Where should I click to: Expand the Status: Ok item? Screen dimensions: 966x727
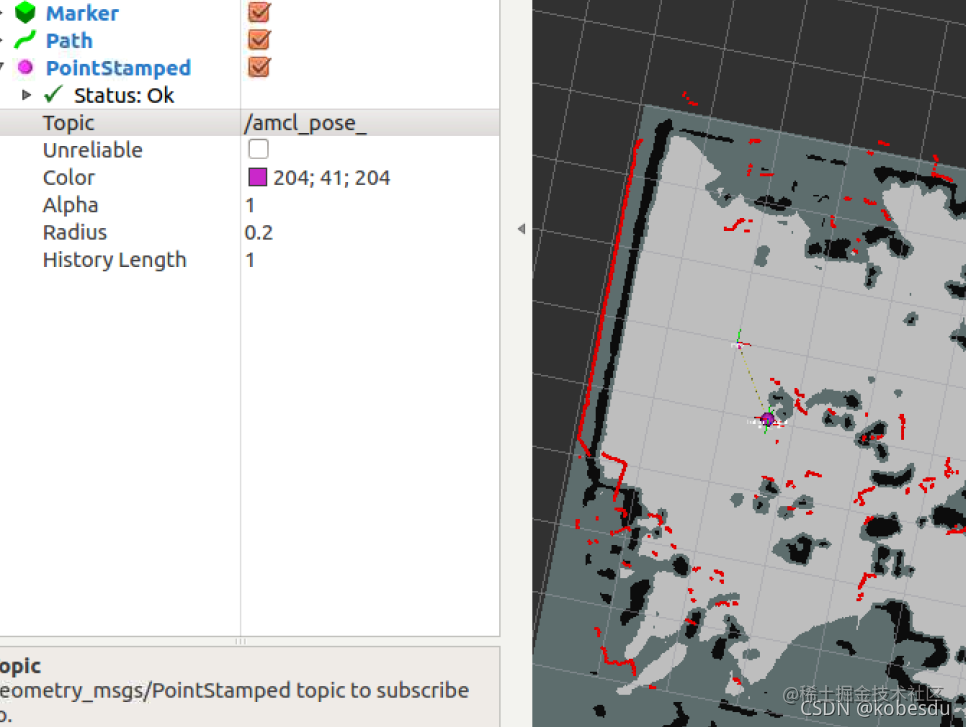tap(26, 95)
